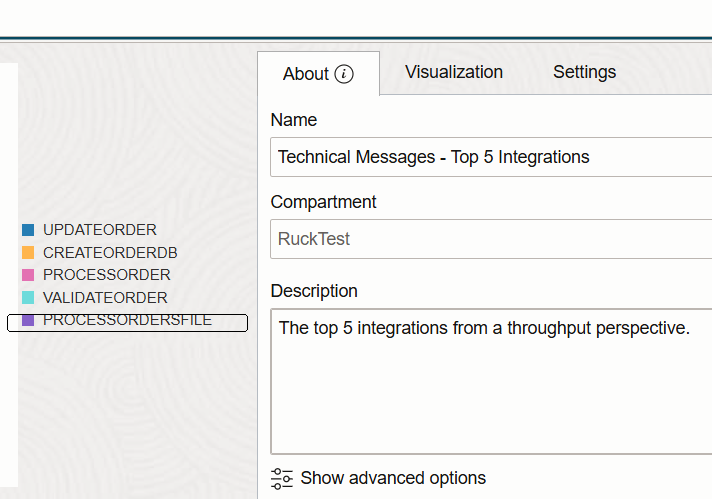Switch to the Visualization tab
Screen dimensions: 712x499
tap(454, 72)
